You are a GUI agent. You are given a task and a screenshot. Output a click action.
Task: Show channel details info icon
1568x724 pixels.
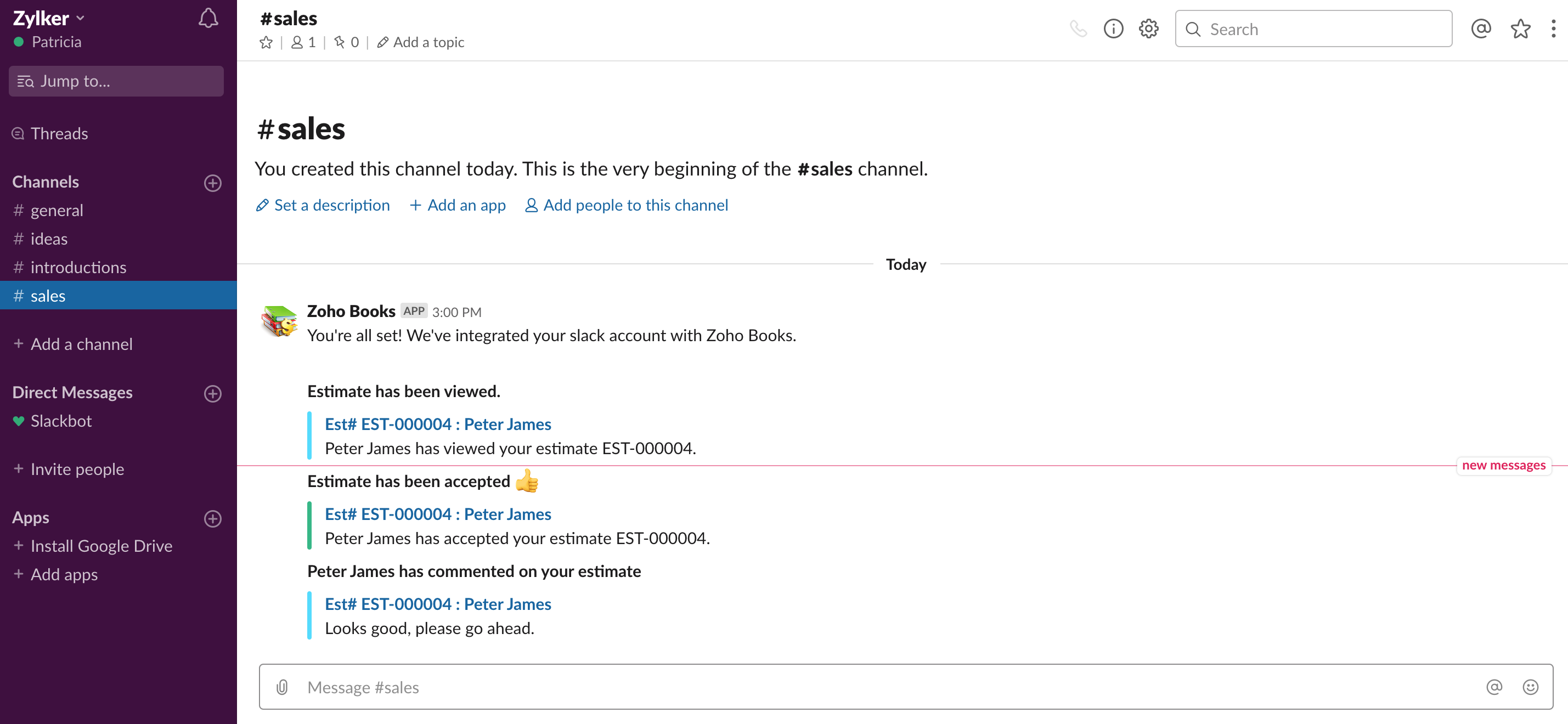pyautogui.click(x=1113, y=29)
